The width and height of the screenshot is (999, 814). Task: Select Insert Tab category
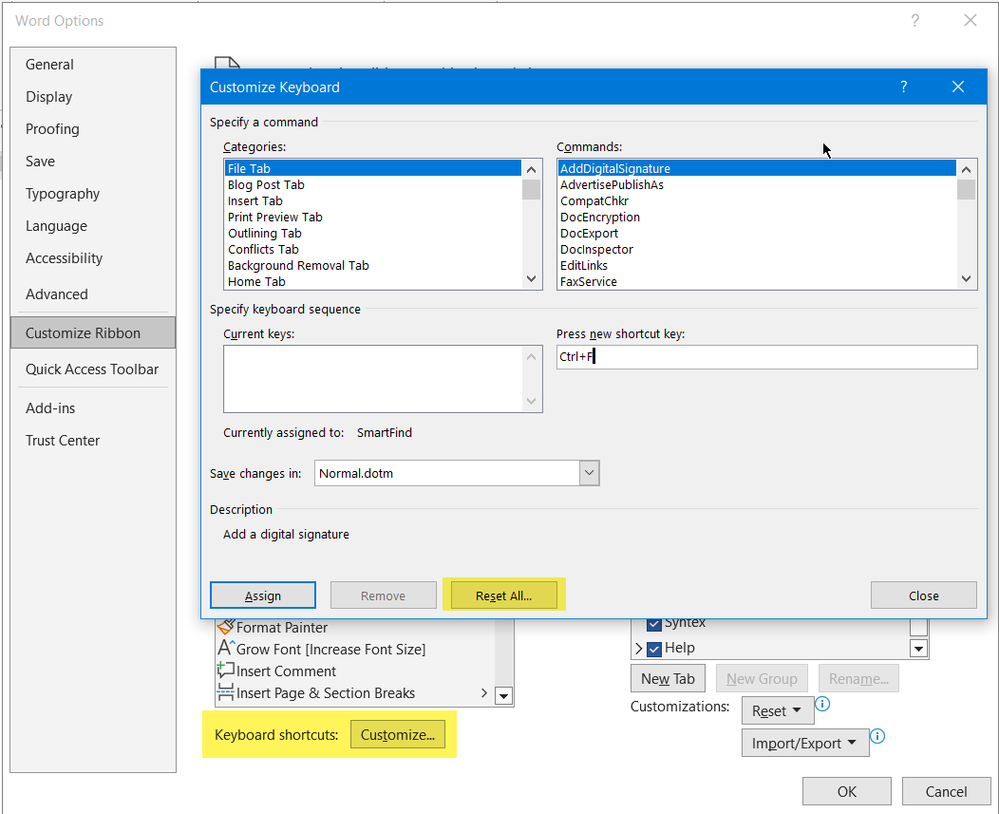(x=373, y=201)
